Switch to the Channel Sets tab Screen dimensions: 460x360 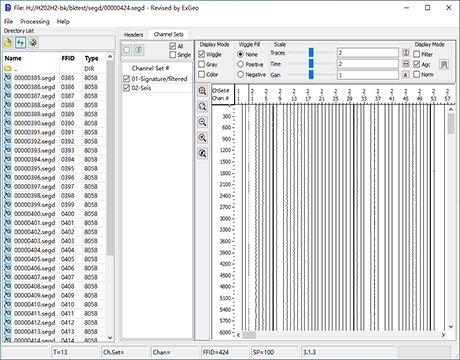[x=169, y=34]
